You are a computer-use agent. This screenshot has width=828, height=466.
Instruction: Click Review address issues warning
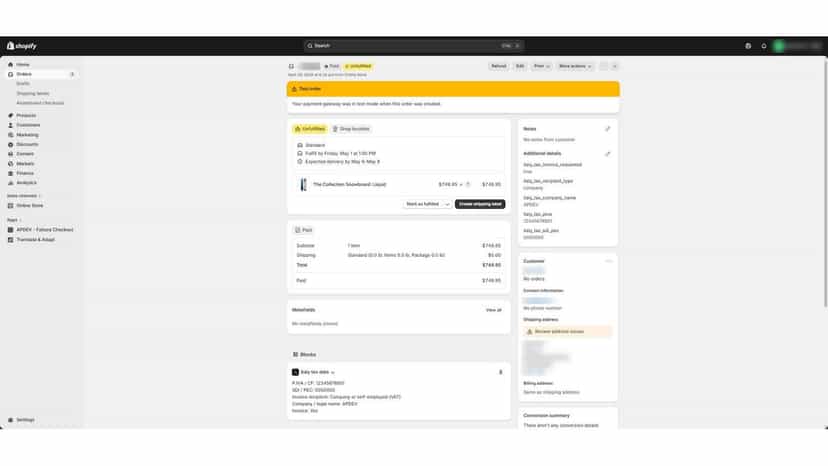click(x=568, y=332)
